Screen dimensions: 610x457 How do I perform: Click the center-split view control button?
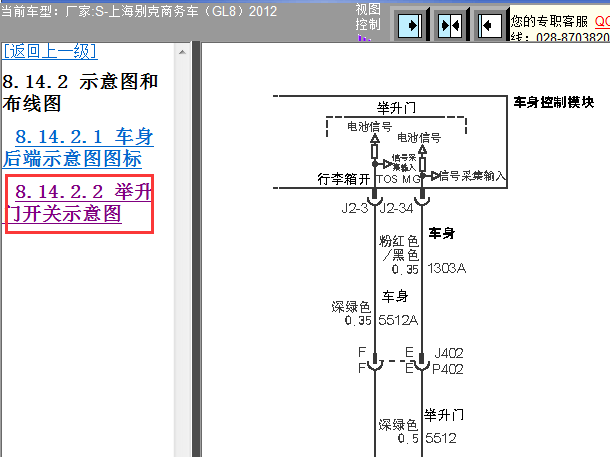pos(450,25)
